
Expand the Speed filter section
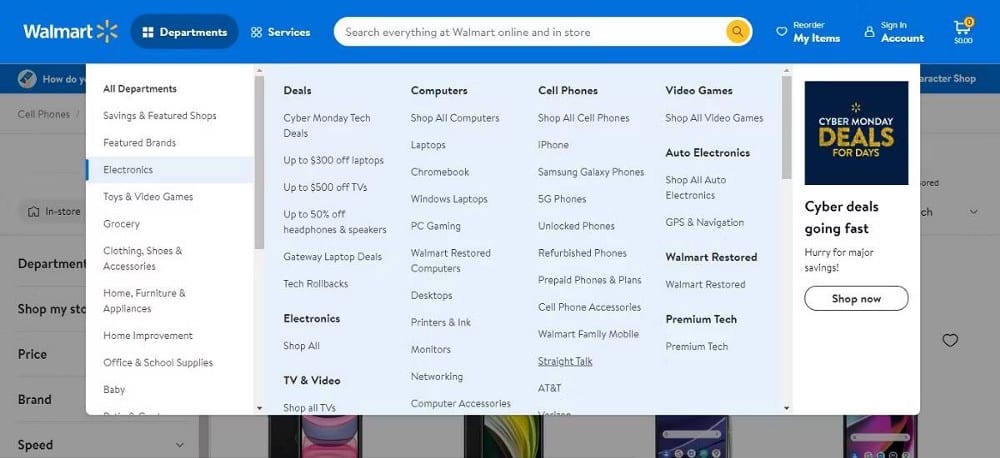[180, 445]
